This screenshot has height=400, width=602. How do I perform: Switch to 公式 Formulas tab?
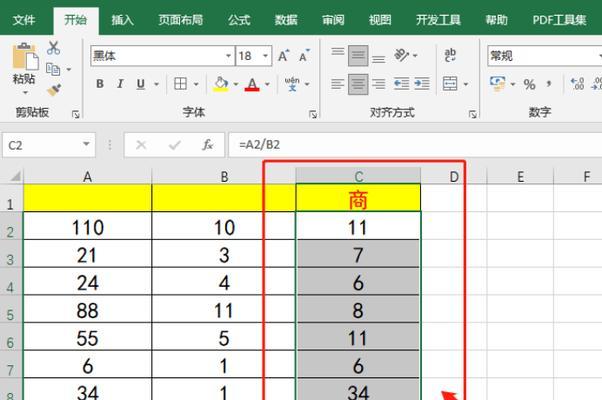tap(239, 20)
